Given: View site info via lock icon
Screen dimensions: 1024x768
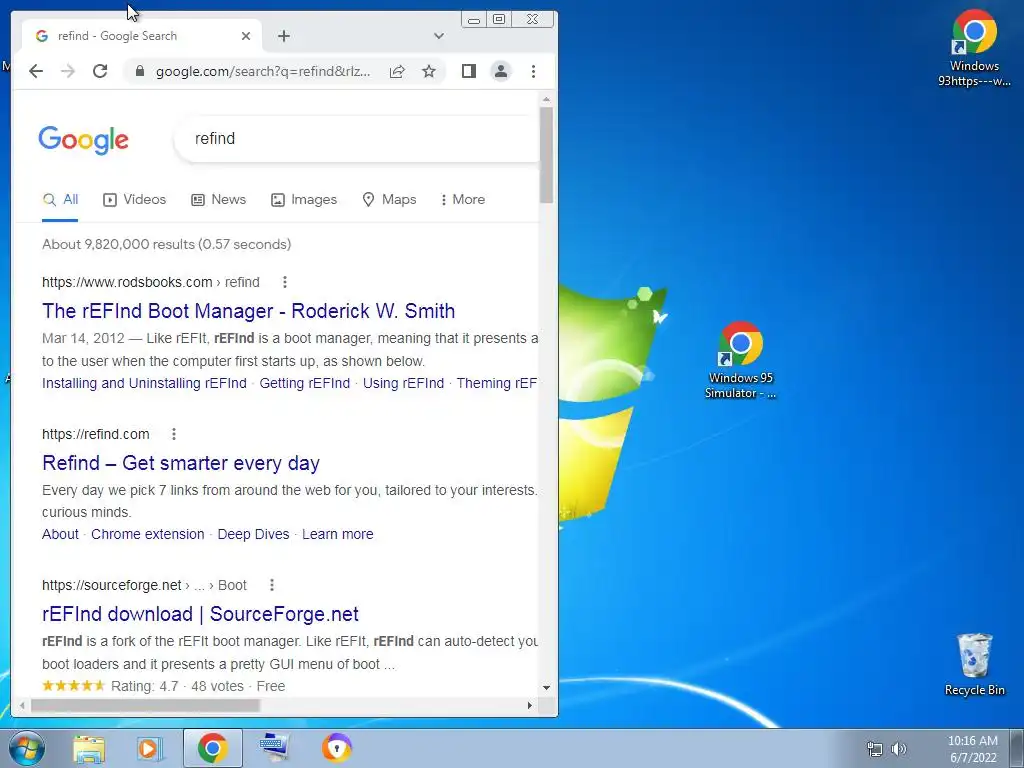Looking at the screenshot, I should pos(139,71).
